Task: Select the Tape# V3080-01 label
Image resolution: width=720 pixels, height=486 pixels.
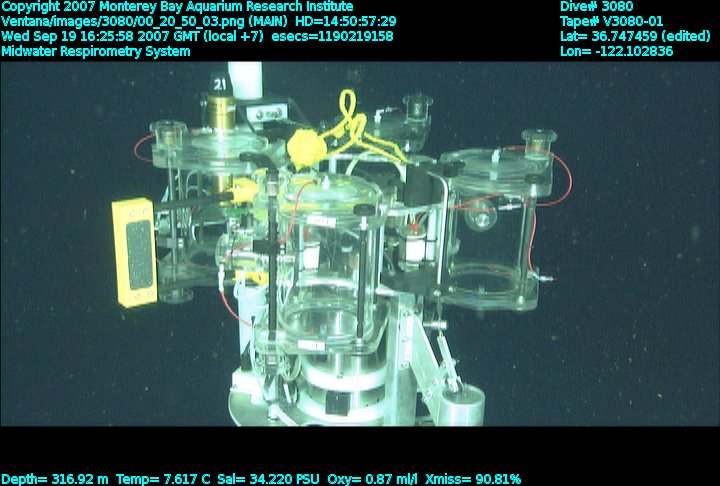Action: (x=611, y=22)
